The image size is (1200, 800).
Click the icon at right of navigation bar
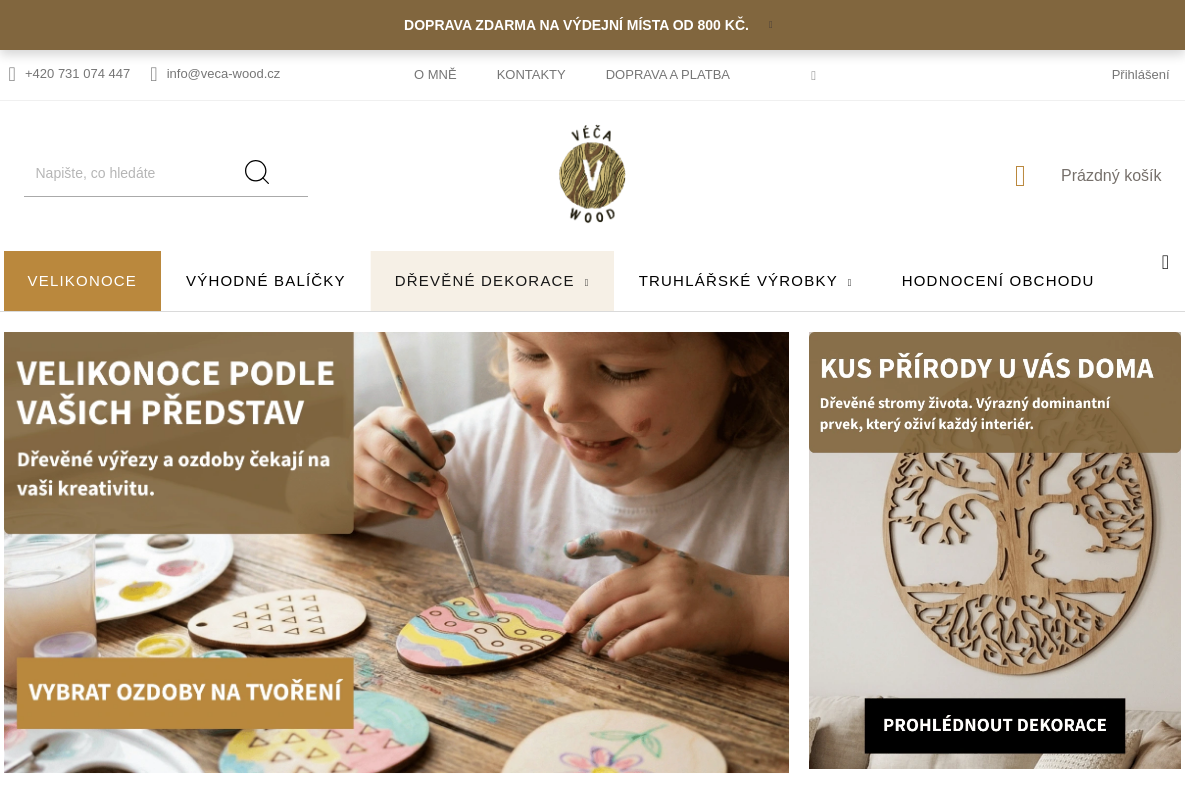1165,262
